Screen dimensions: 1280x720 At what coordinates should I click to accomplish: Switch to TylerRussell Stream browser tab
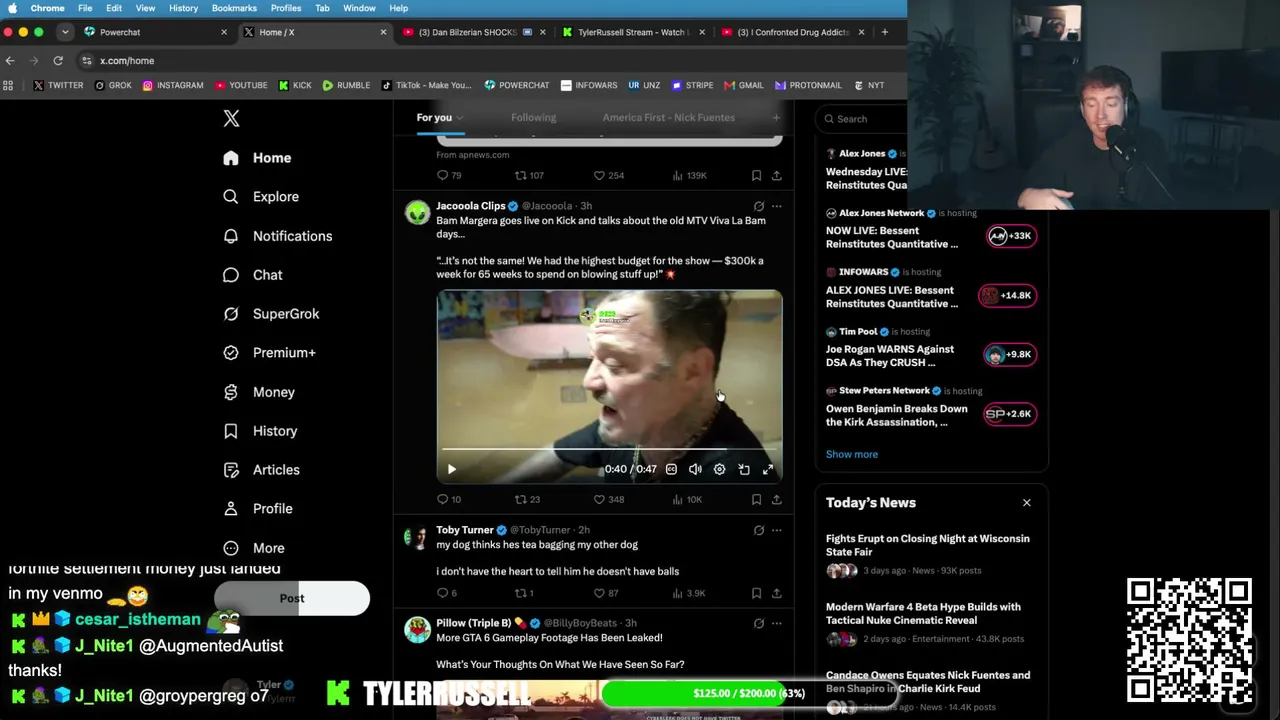tap(633, 32)
